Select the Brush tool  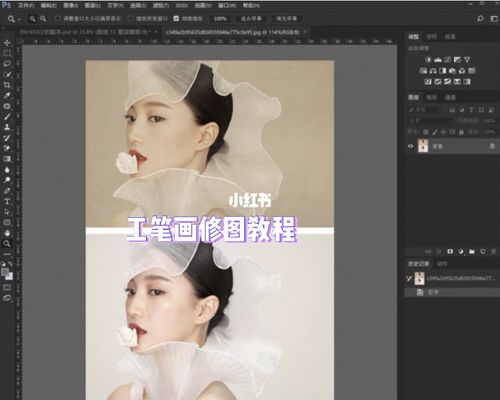coord(7,117)
